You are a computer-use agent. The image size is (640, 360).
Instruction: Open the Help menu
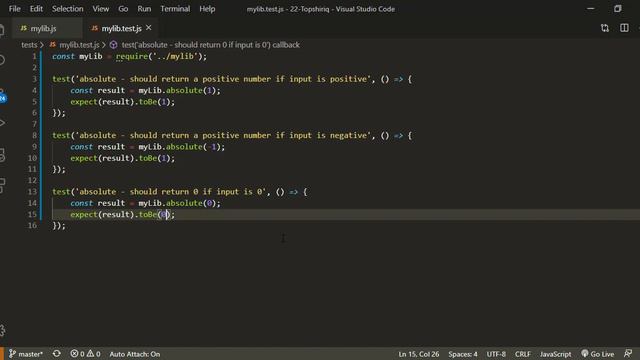coord(207,9)
